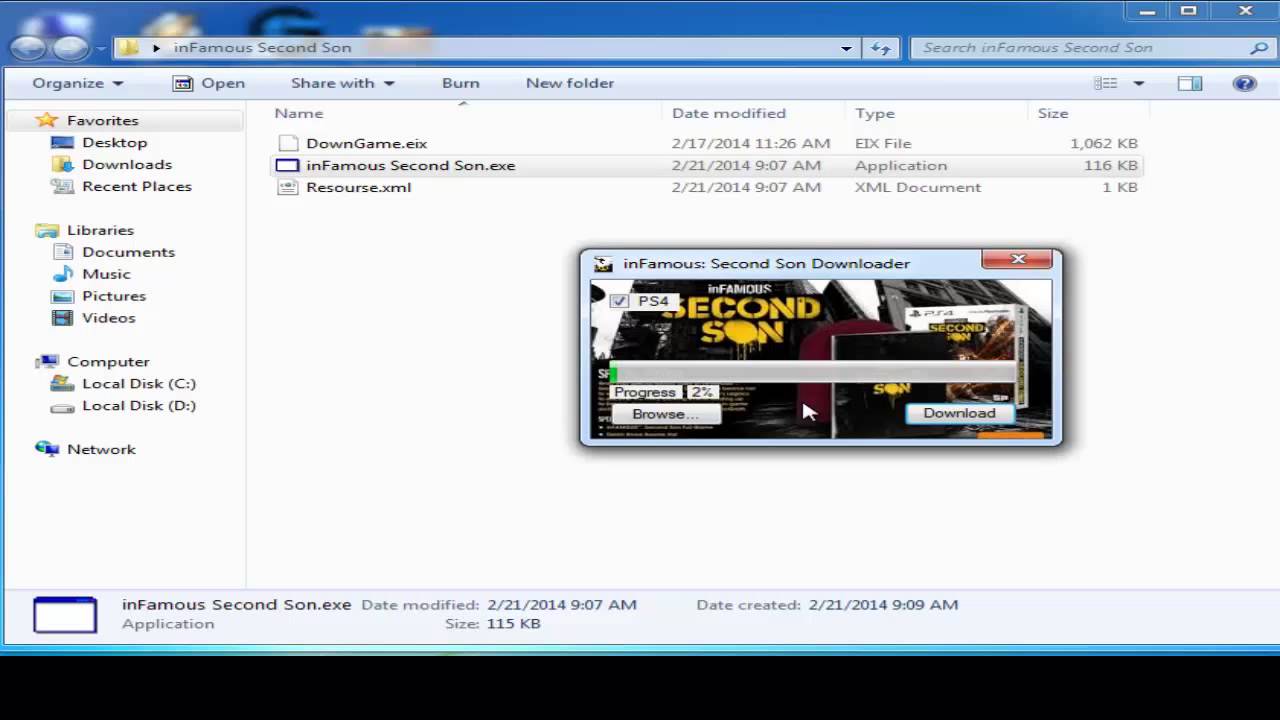The height and width of the screenshot is (720, 1280).
Task: Click the Music library icon
Action: point(62,274)
